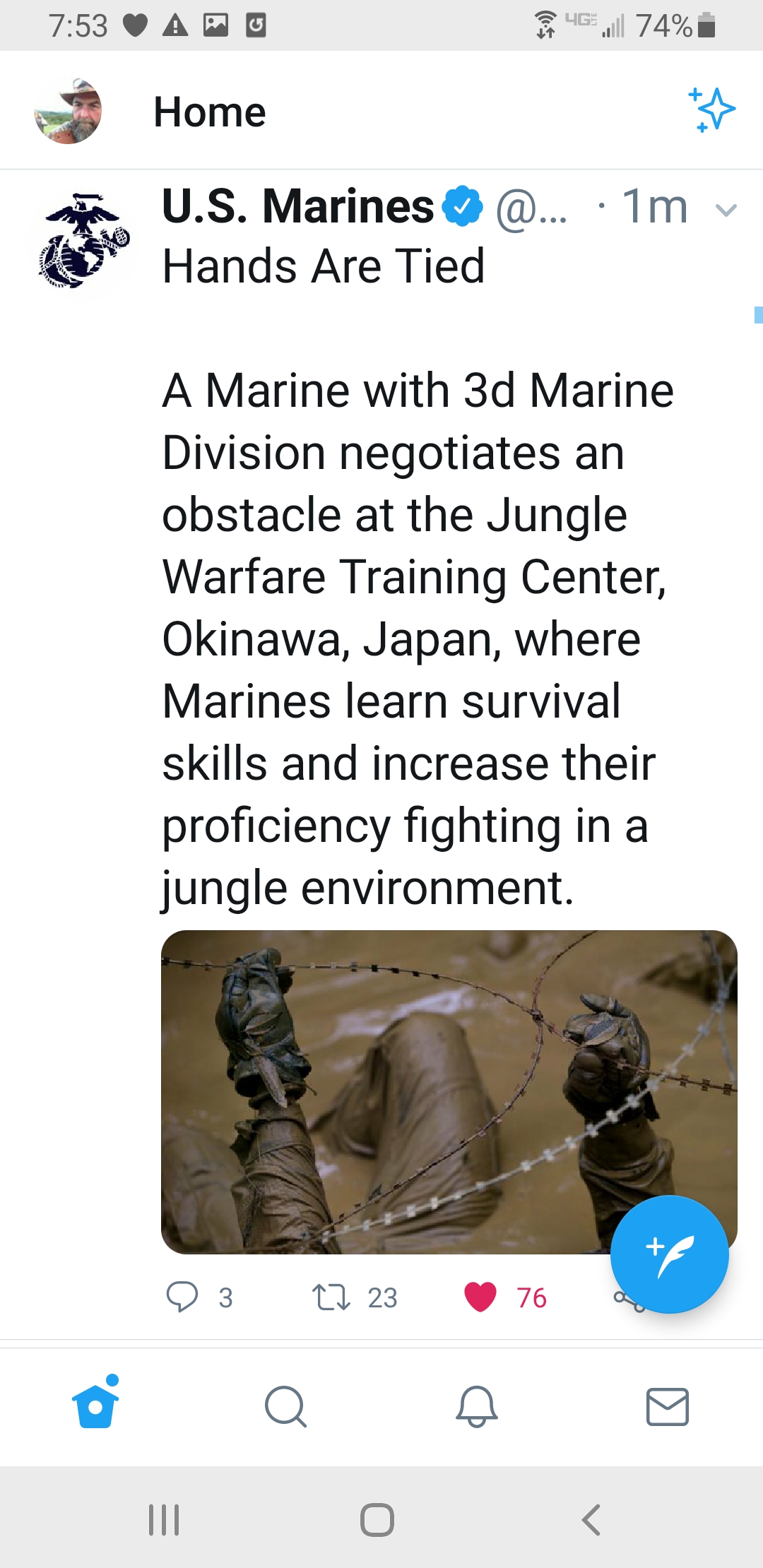Image resolution: width=763 pixels, height=1568 pixels.
Task: Reply to the Marines tweet
Action: click(182, 1297)
